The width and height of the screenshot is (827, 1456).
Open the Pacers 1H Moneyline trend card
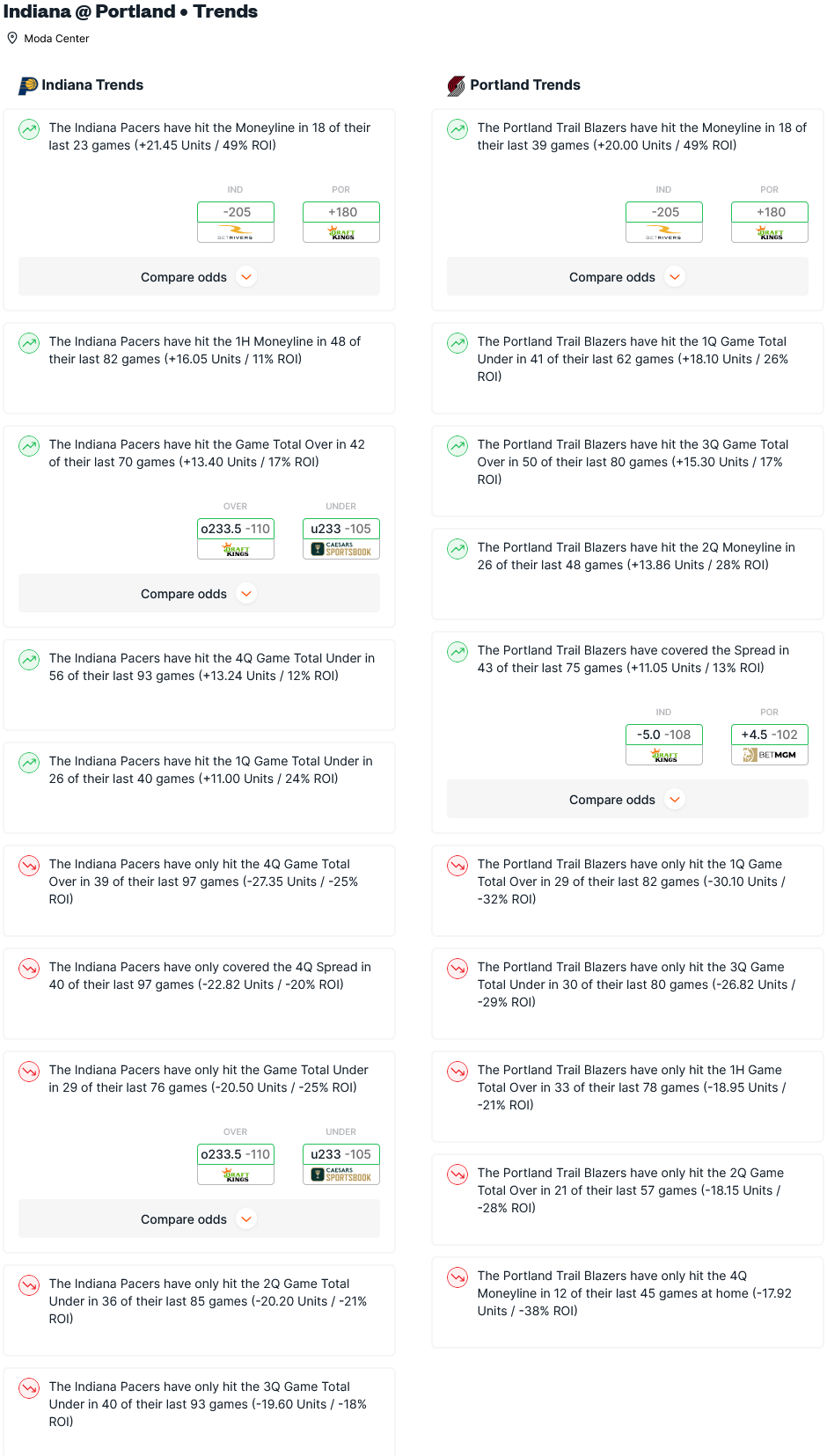tap(199, 368)
